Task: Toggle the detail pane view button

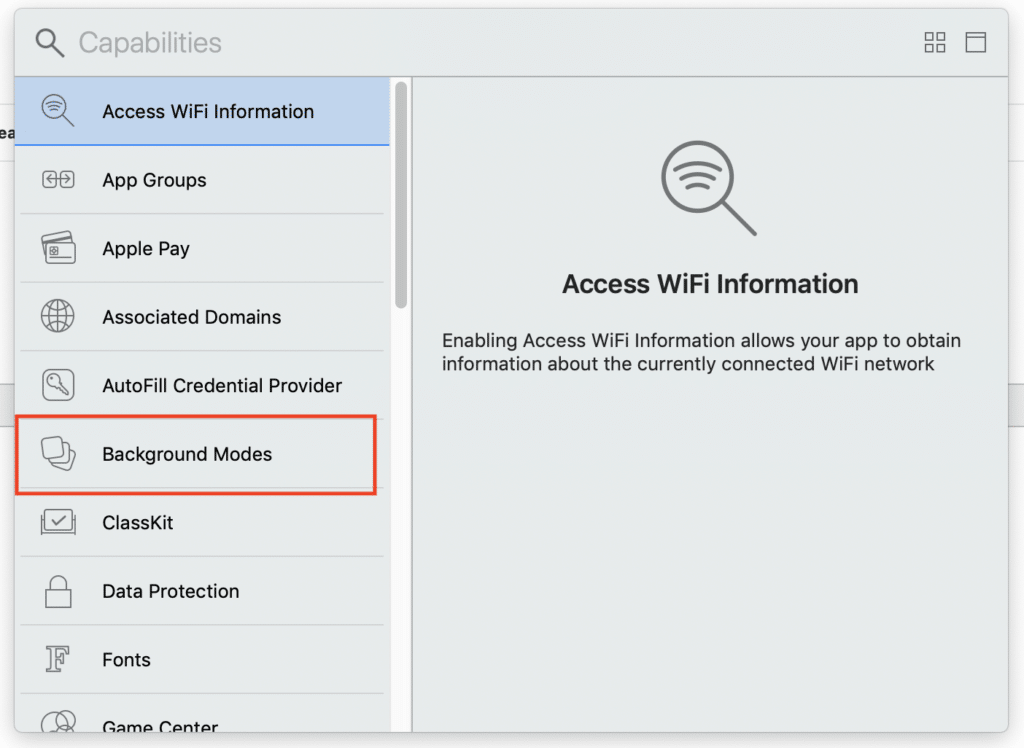Action: 975,42
